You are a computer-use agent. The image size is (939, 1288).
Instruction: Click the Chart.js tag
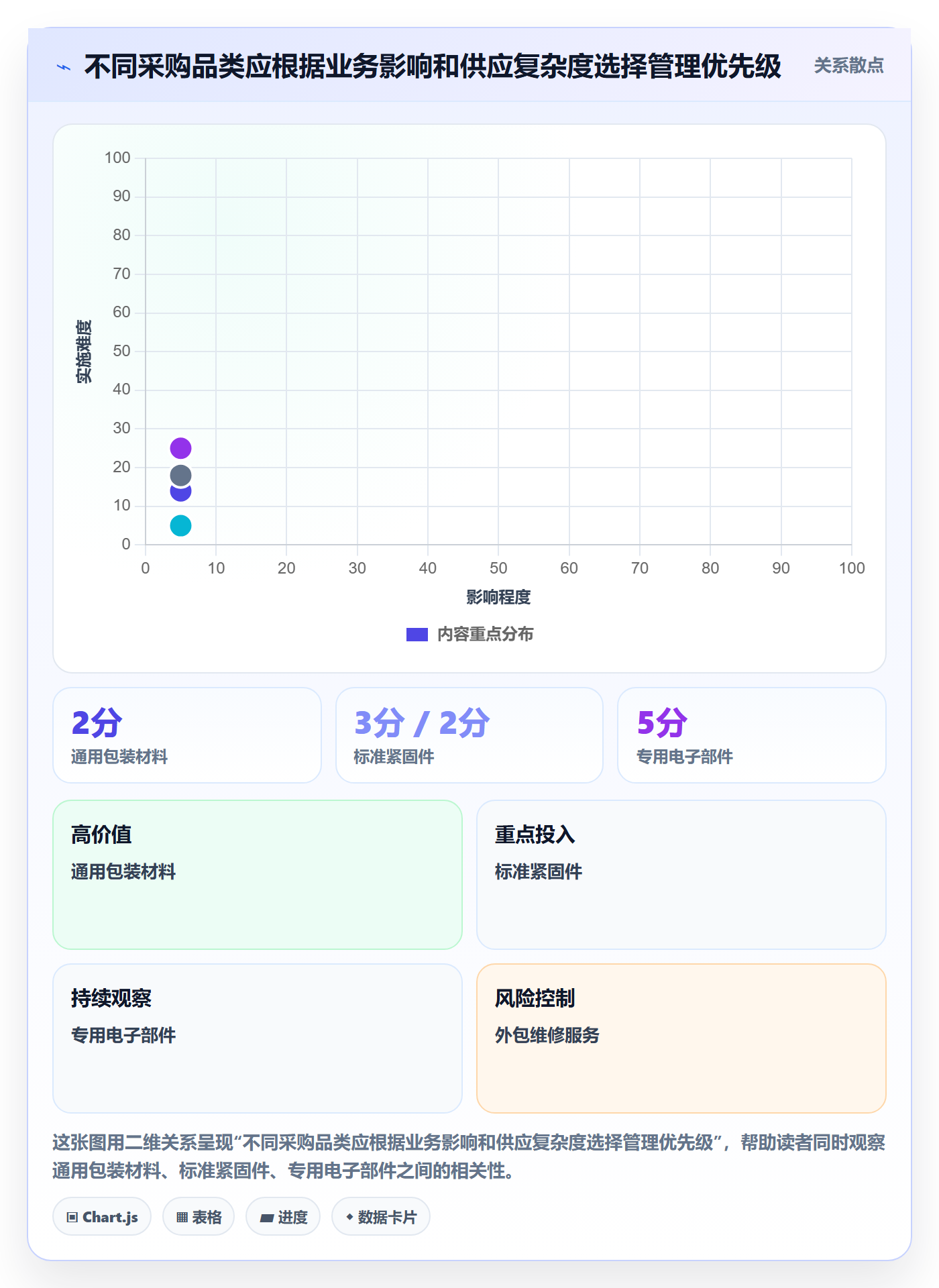[x=102, y=1217]
